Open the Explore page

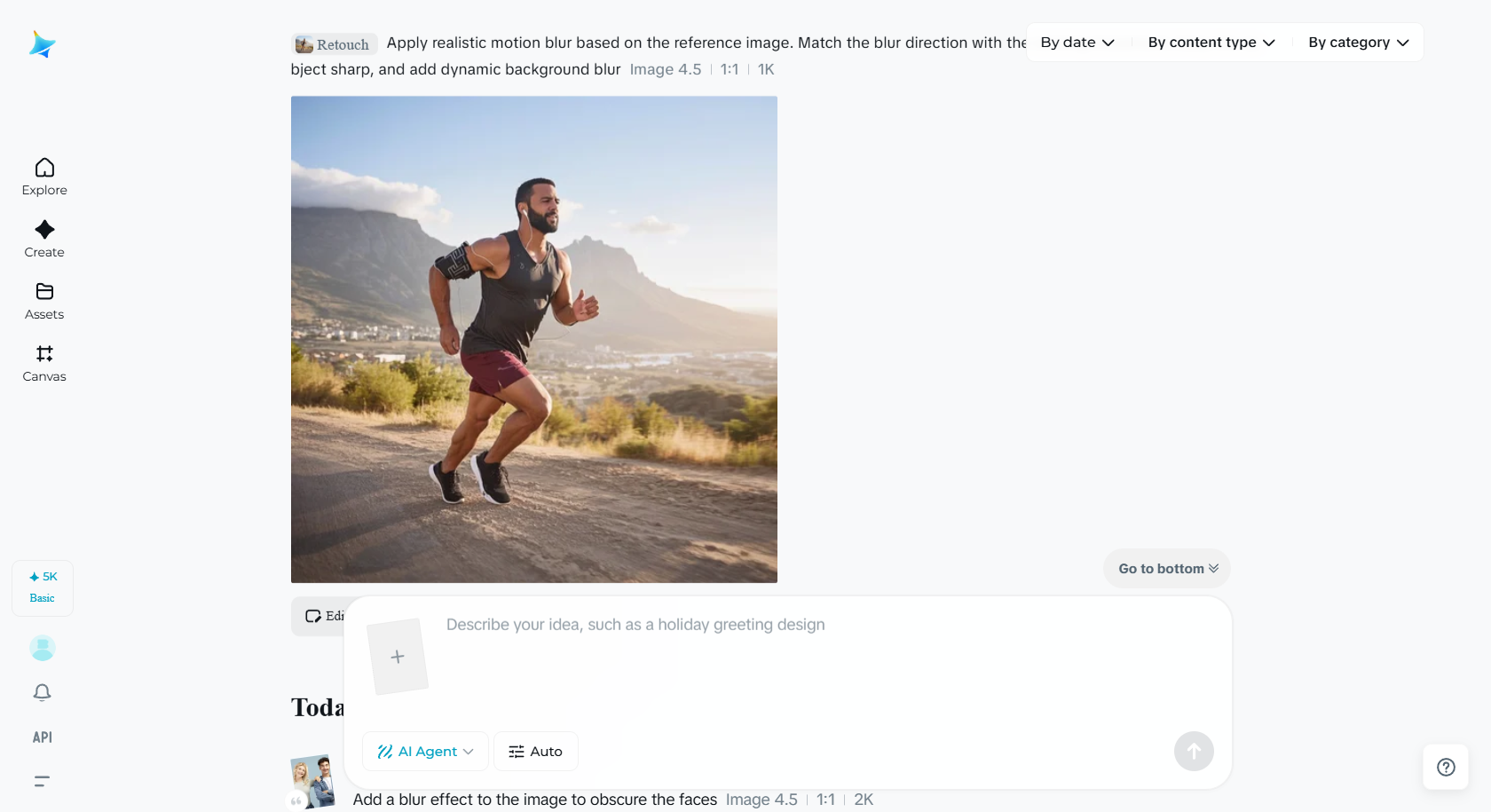click(x=44, y=177)
